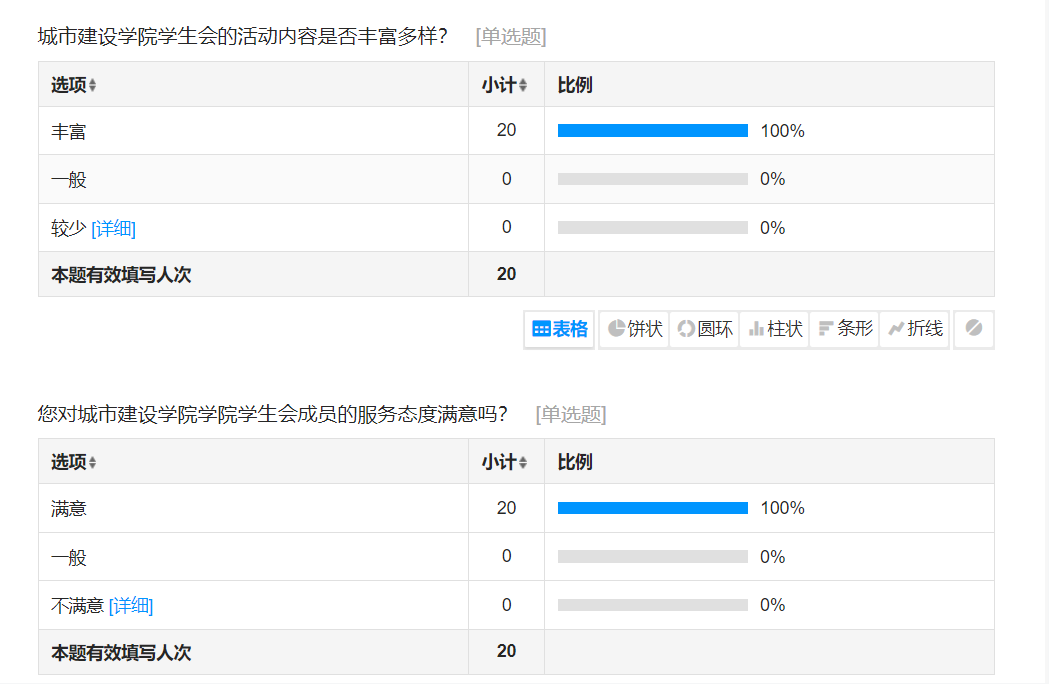The image size is (1049, 684).
Task: Click the 一般 row in first table
Action: coord(516,179)
